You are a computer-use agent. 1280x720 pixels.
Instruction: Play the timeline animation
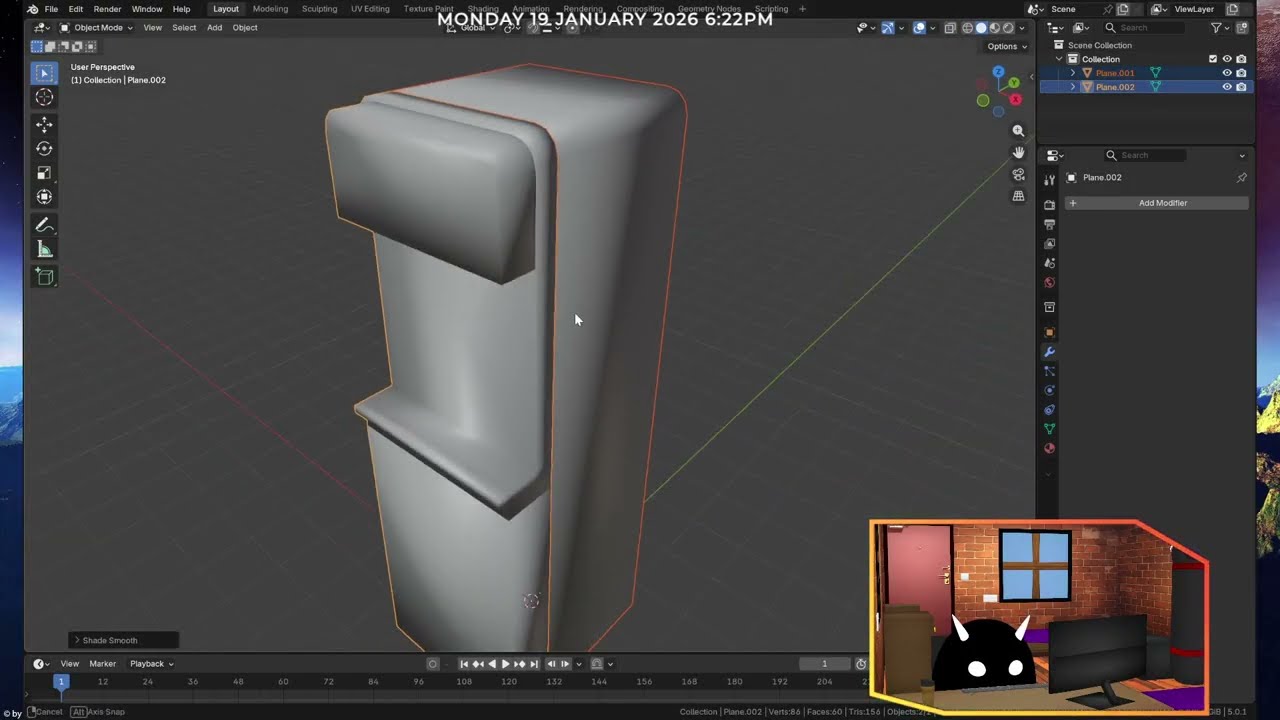[x=505, y=664]
